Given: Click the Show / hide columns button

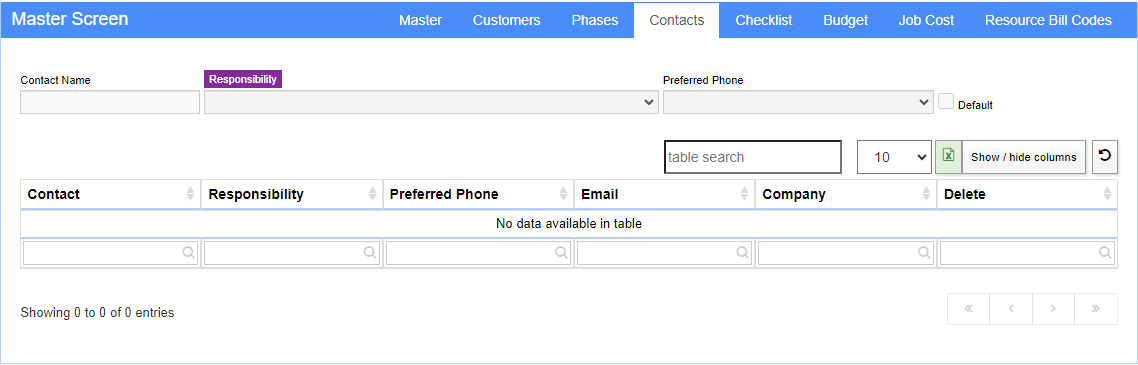Looking at the screenshot, I should click(1023, 157).
